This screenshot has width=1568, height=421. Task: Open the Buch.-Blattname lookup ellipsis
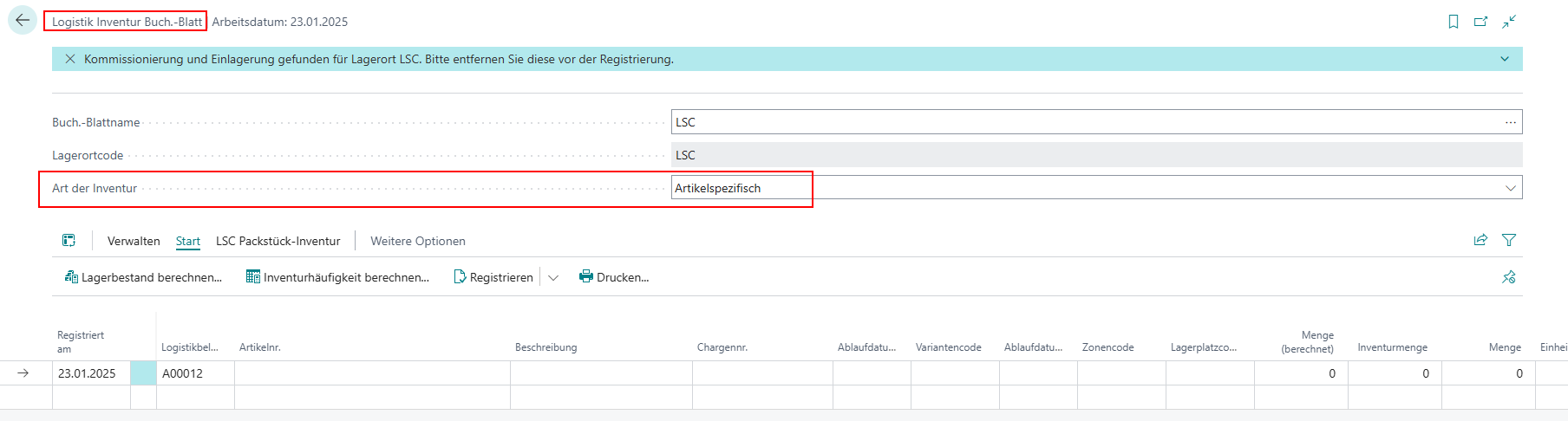pyautogui.click(x=1511, y=122)
